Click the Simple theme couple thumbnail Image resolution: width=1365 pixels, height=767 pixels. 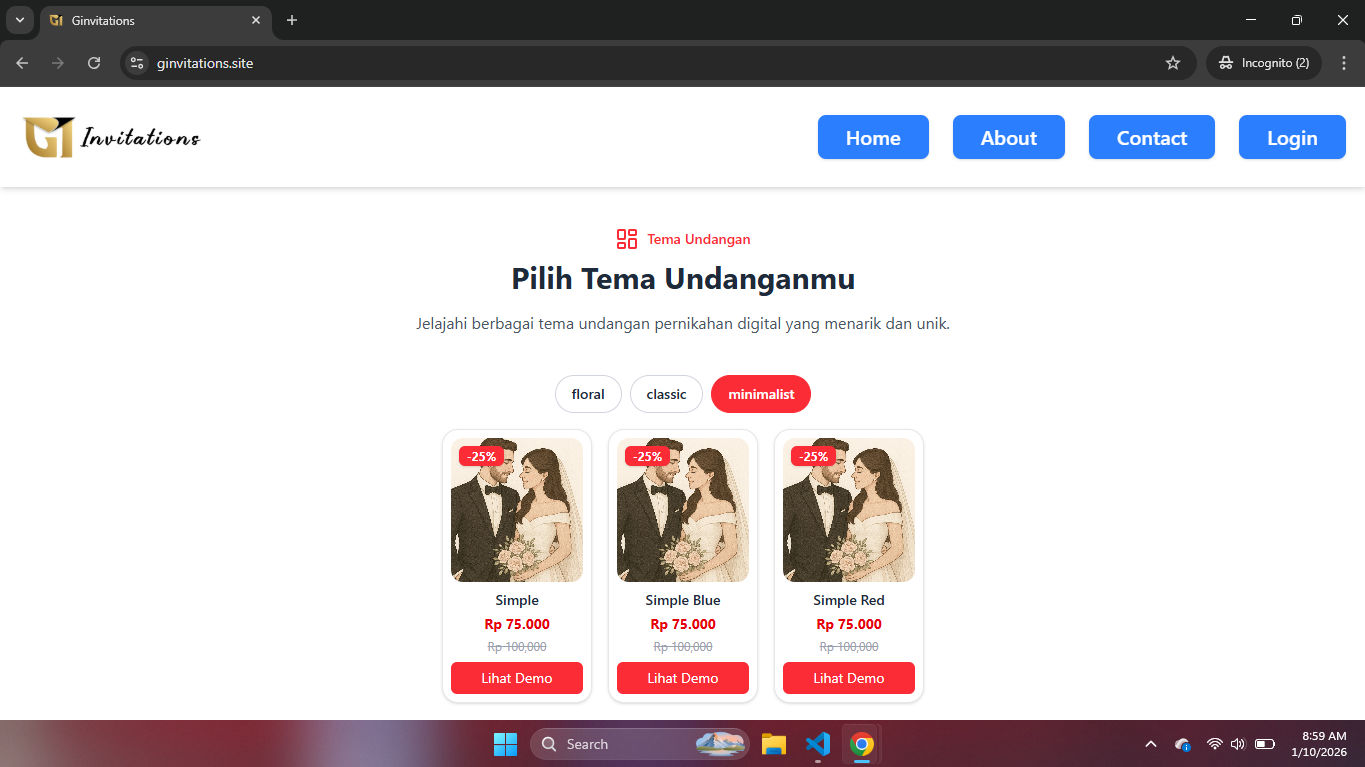517,510
